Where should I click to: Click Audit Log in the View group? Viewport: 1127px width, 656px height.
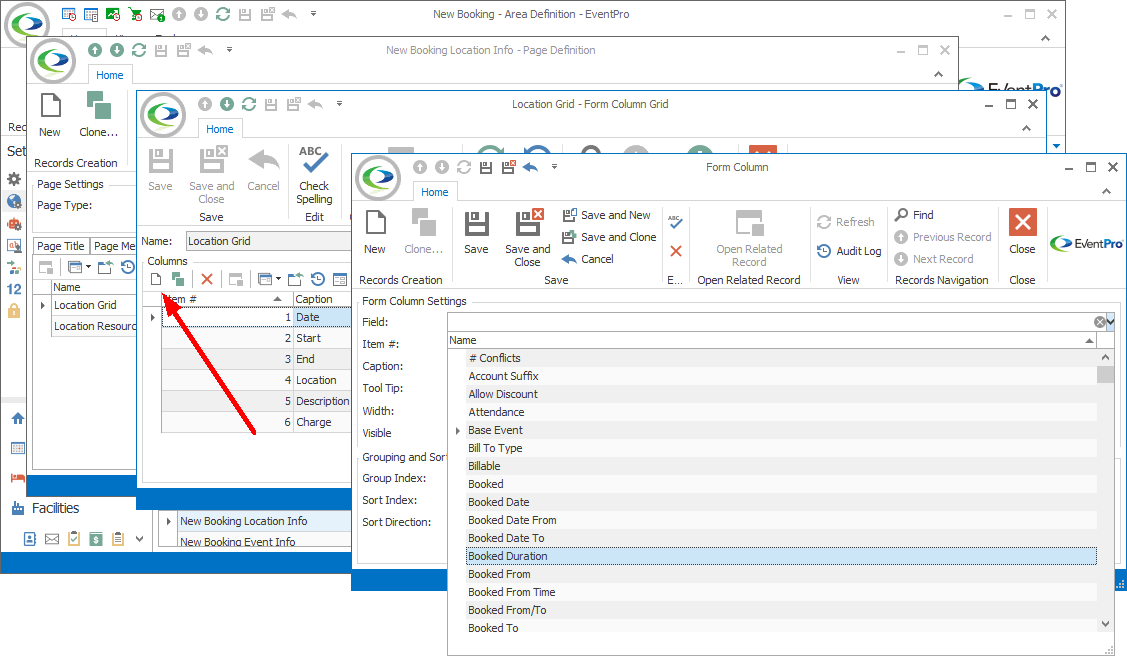[x=849, y=251]
